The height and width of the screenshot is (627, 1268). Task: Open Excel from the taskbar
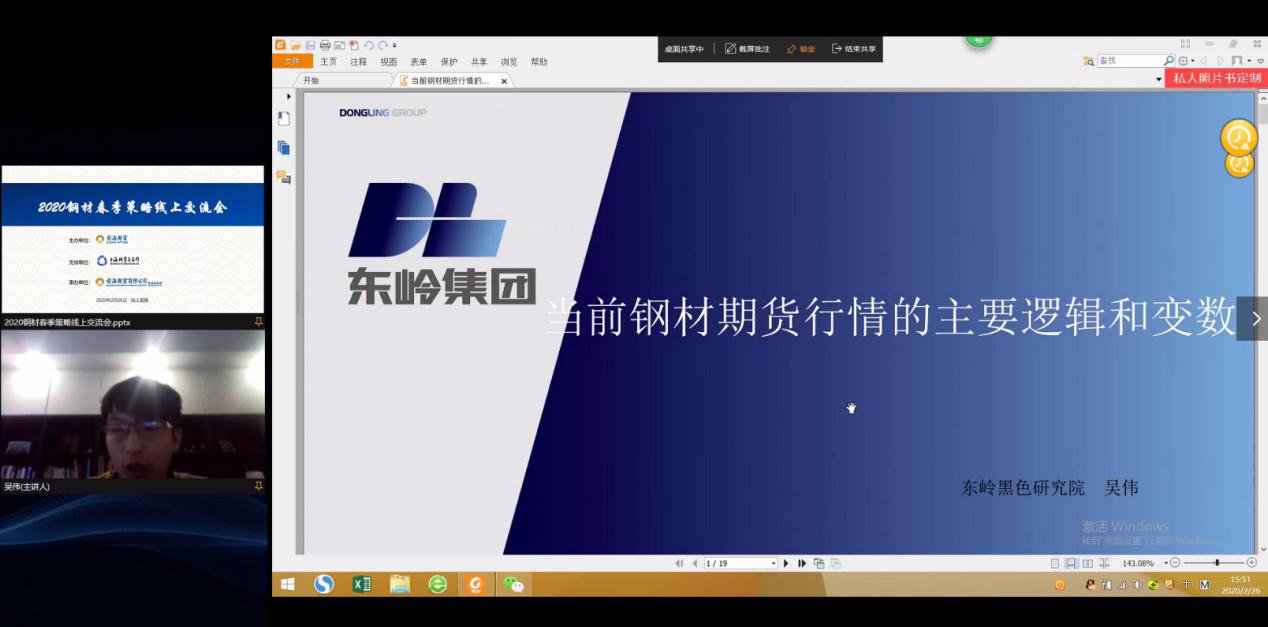coord(362,584)
